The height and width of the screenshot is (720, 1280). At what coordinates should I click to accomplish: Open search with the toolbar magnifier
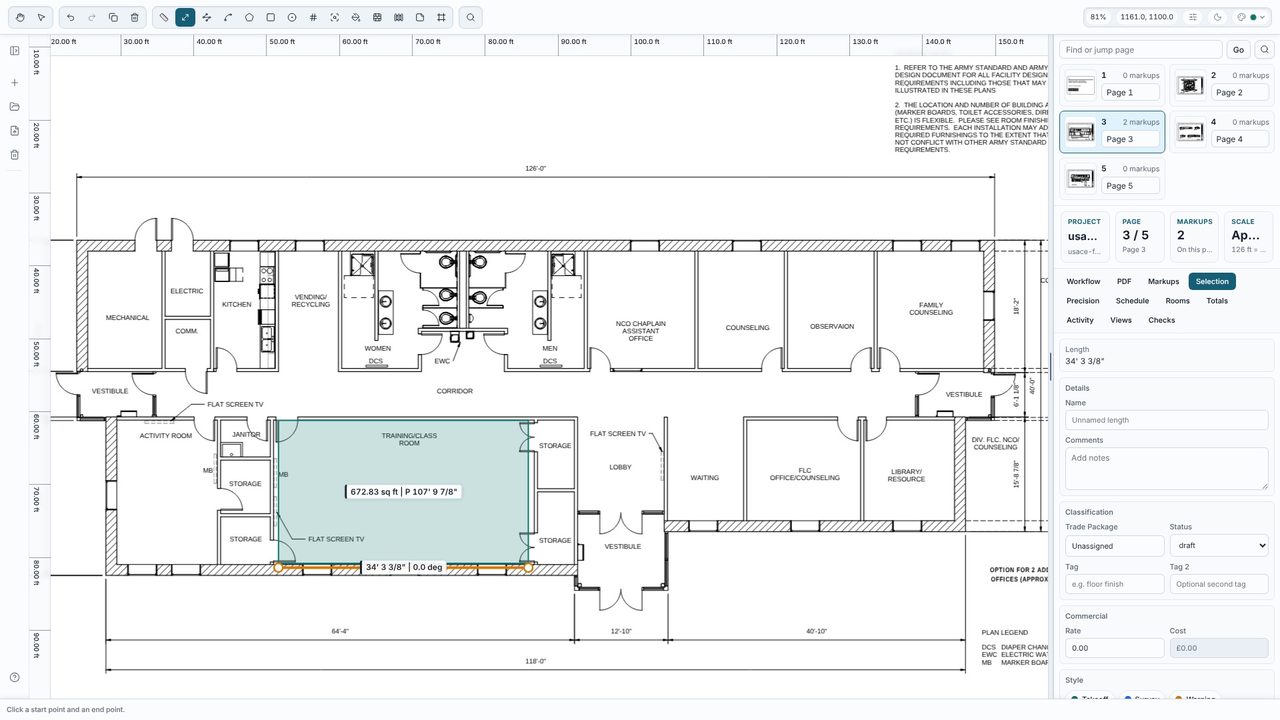[x=470, y=17]
